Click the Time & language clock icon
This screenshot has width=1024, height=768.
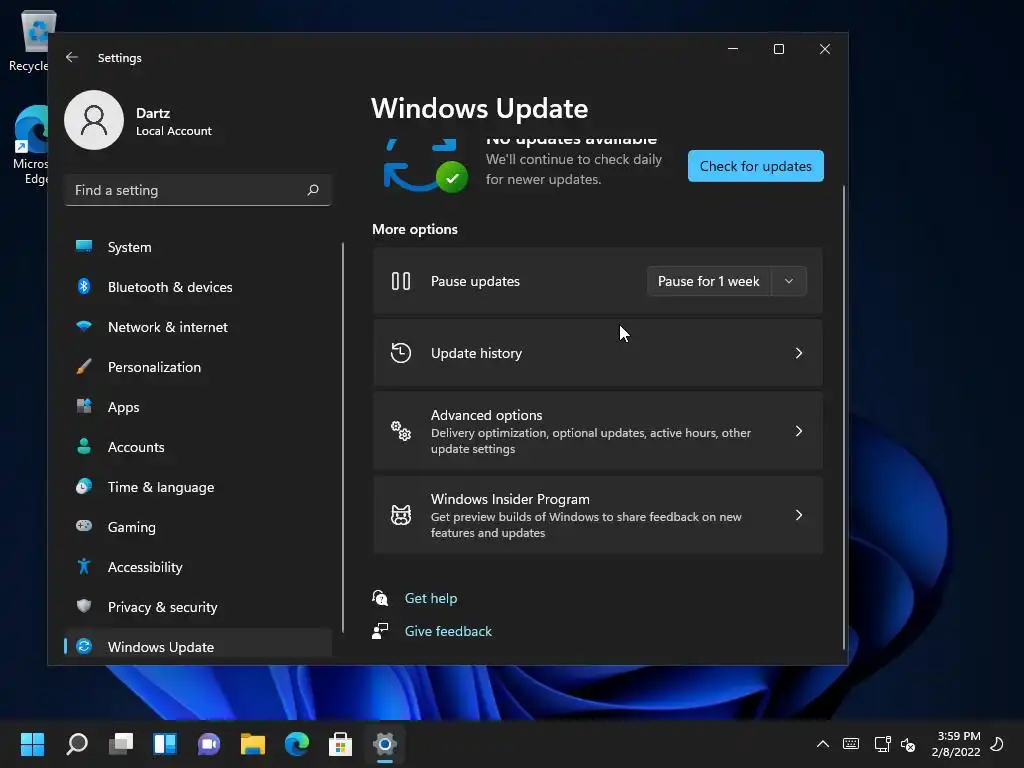(x=84, y=486)
